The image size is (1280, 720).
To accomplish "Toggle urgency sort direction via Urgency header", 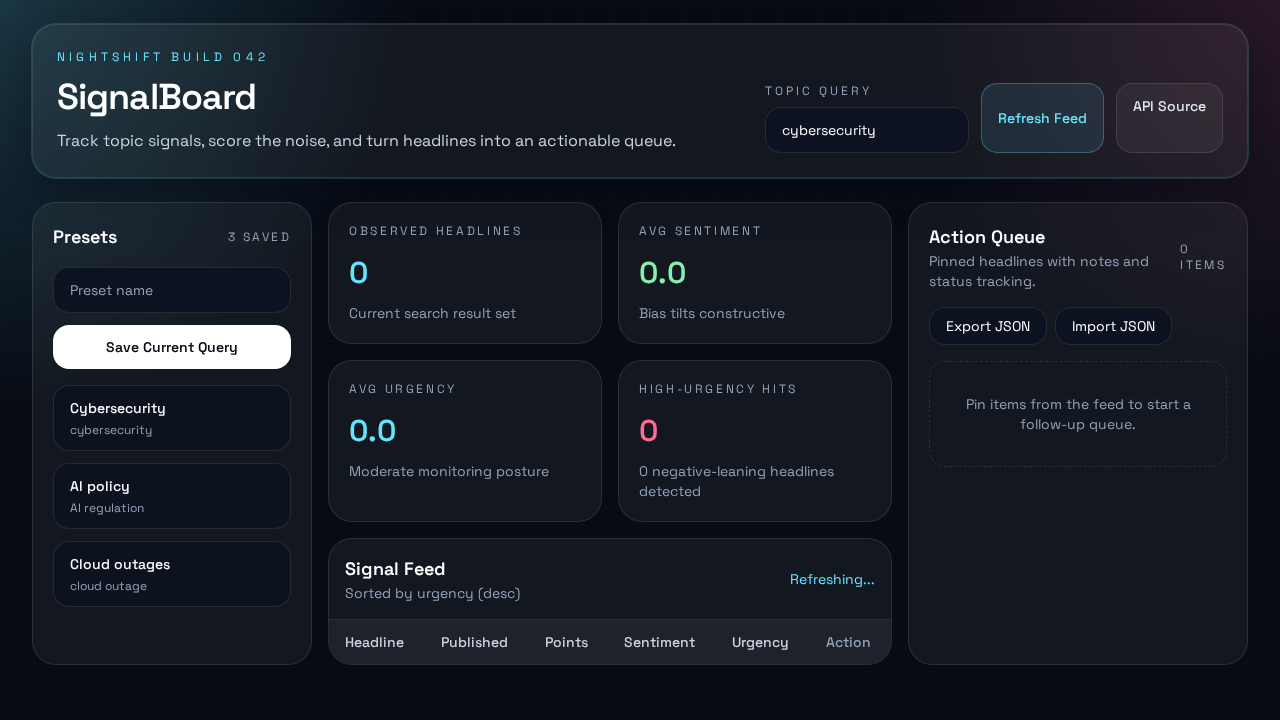I will click(760, 642).
